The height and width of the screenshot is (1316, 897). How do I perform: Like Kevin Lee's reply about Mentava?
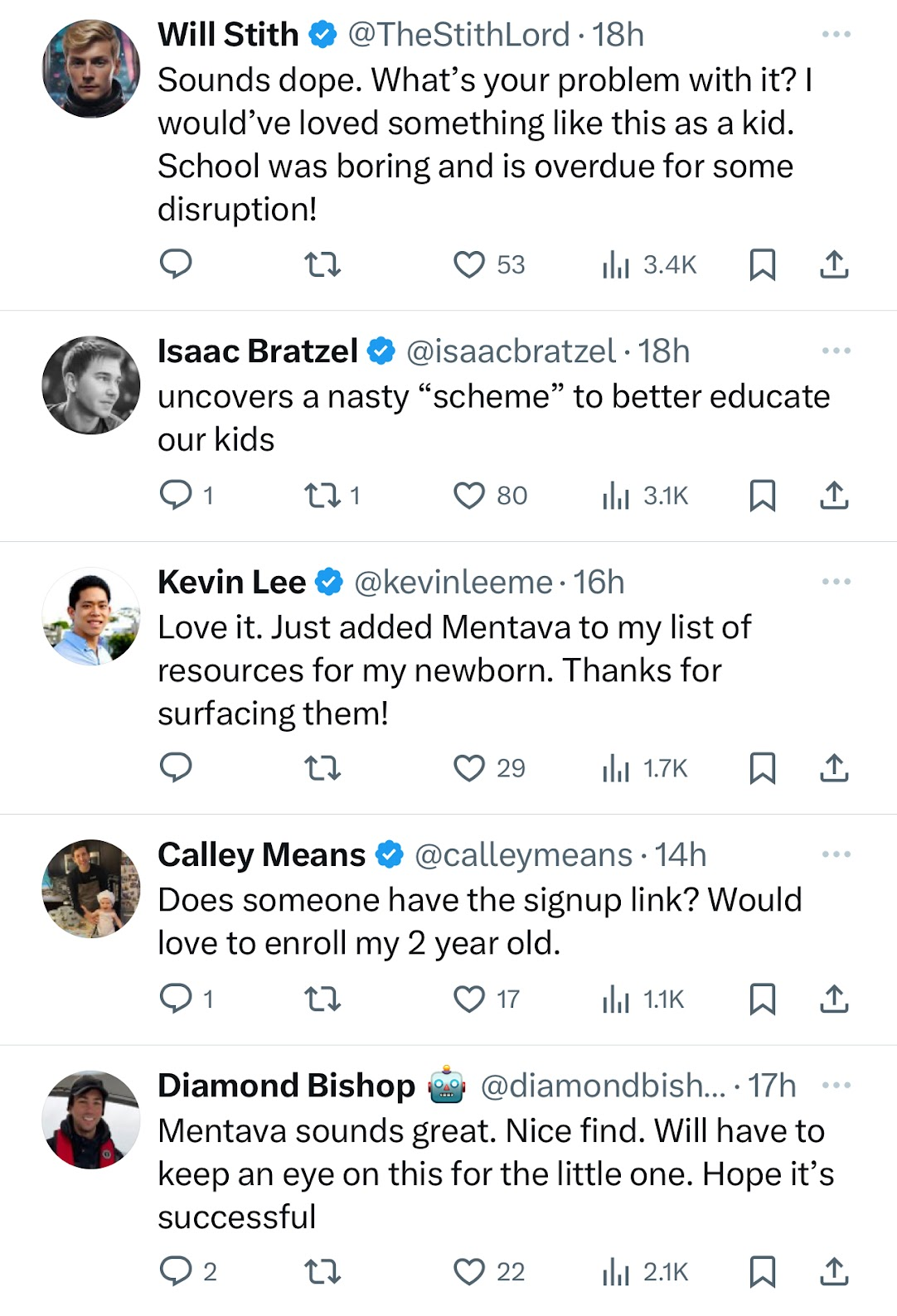[x=469, y=768]
